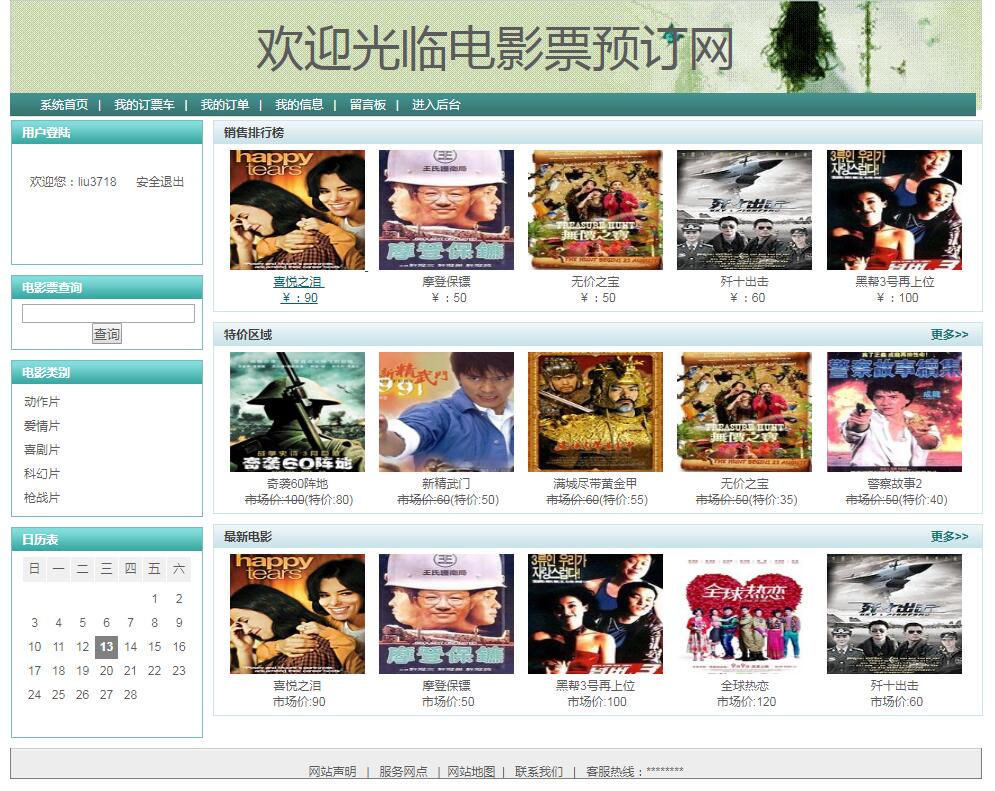Open 摩登保镖 poster in sales ranking
This screenshot has height=791, width=995.
pos(446,210)
